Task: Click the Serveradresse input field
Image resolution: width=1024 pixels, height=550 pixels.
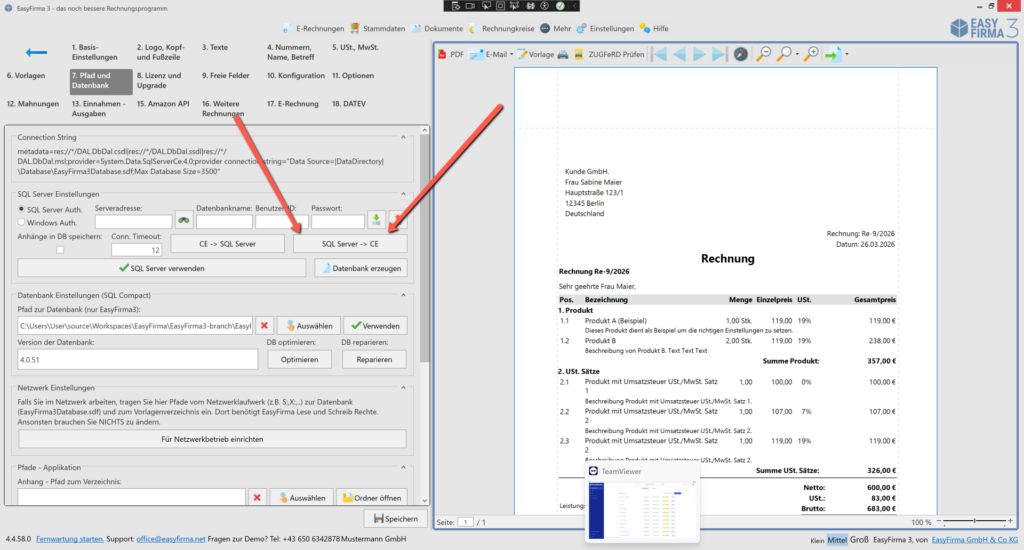Action: 133,222
